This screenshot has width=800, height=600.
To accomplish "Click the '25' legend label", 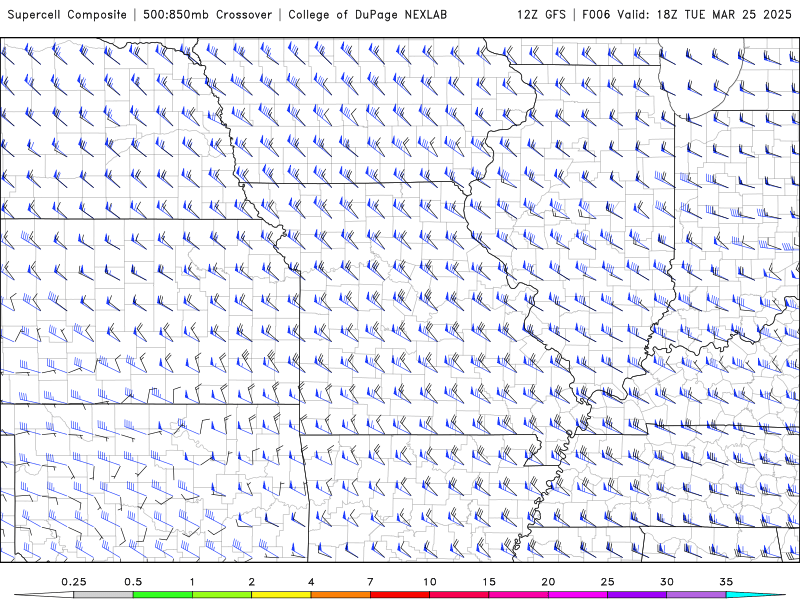I will coord(607,582).
